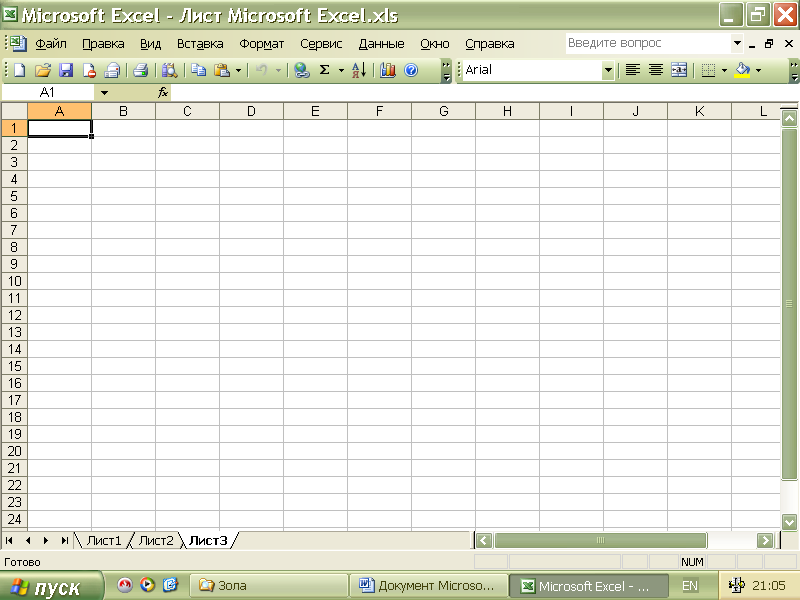Viewport: 800px width, 600px height.
Task: Click the Select All corner box
Action: (14, 111)
